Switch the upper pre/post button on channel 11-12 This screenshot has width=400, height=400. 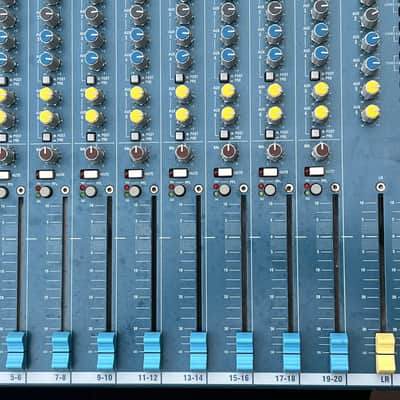134,79
